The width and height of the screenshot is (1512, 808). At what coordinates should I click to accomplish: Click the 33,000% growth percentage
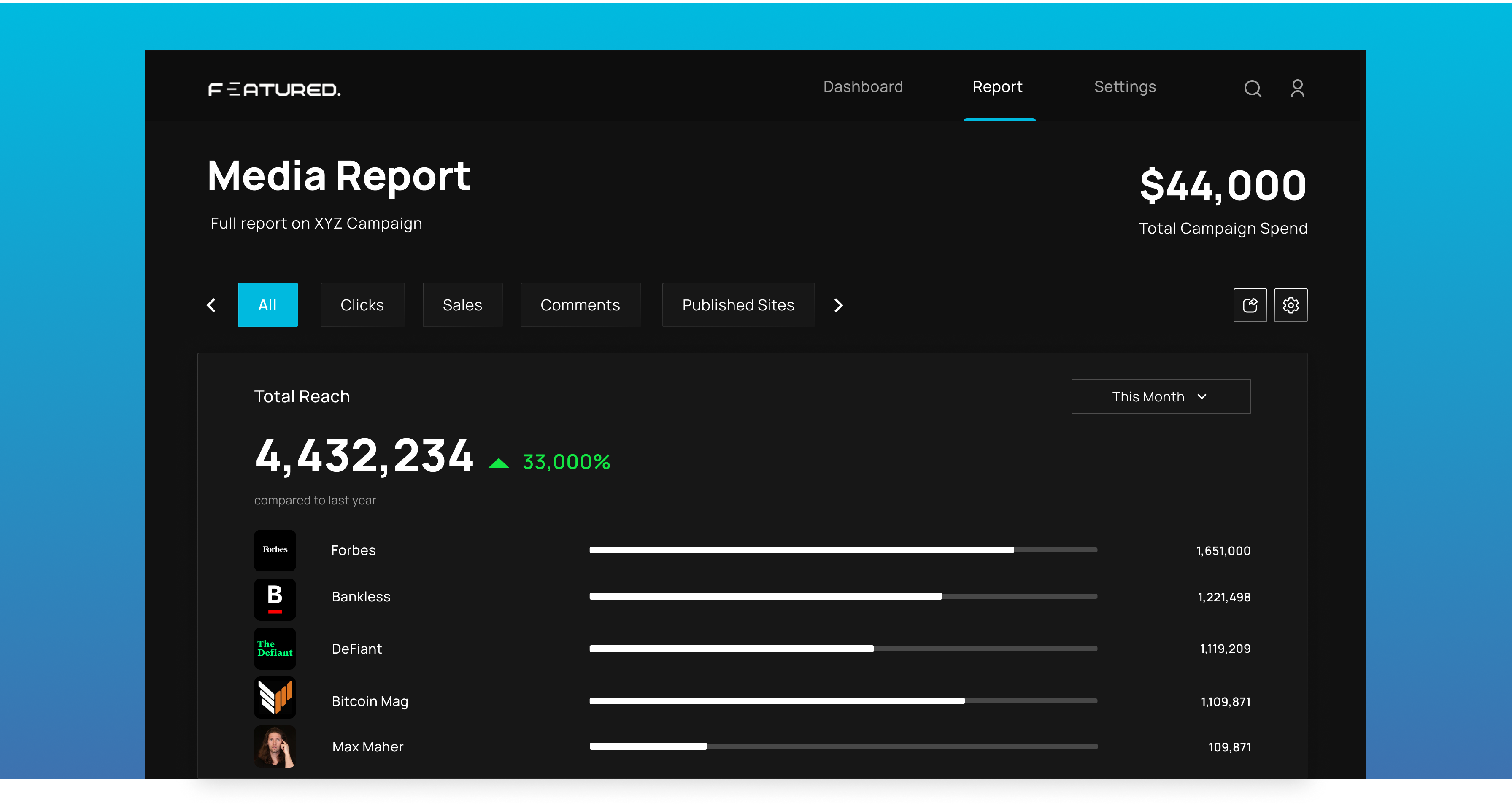(x=567, y=462)
